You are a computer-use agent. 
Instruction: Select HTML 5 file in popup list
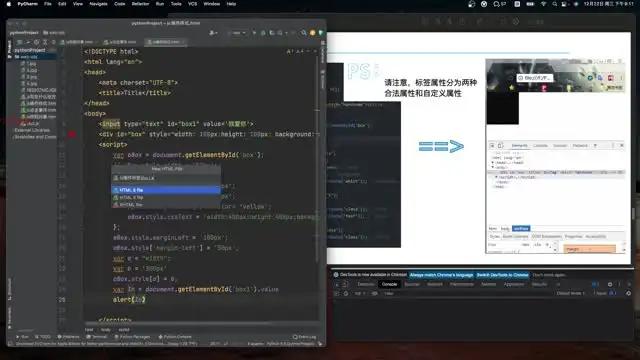(166, 190)
